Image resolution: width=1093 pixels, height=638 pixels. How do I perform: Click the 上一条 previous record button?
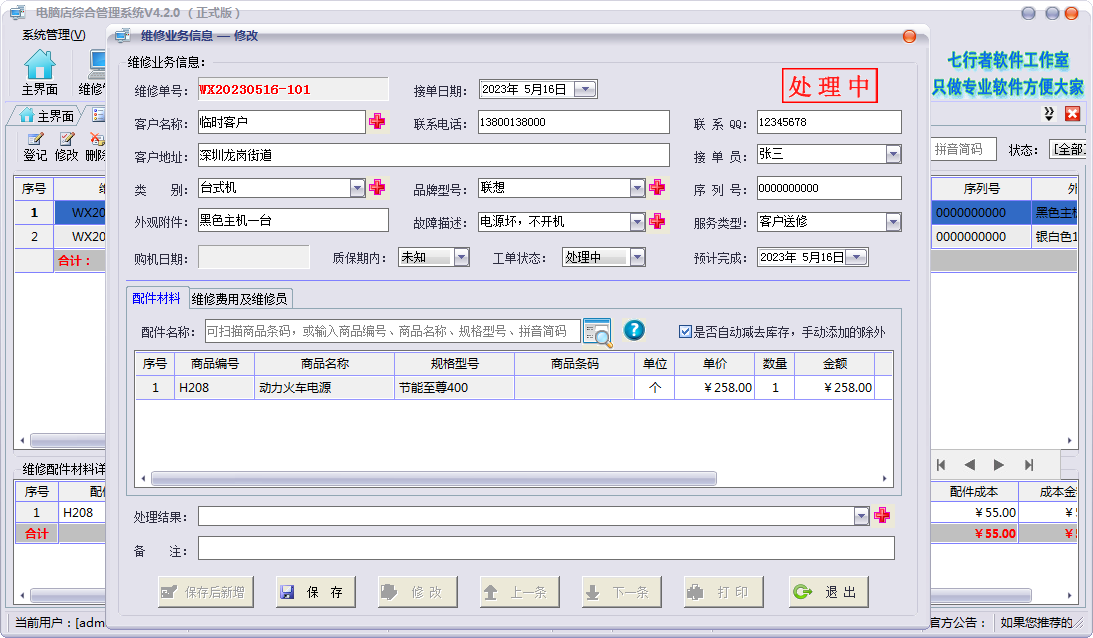(519, 592)
